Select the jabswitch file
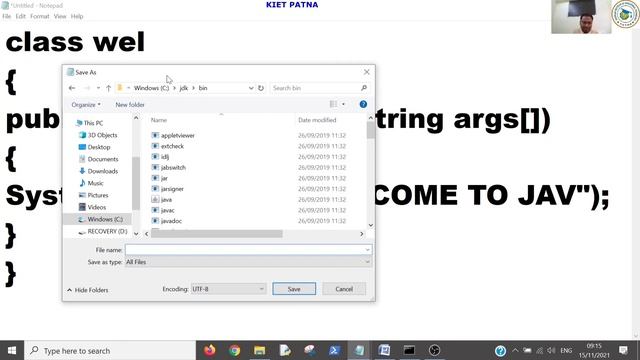 pyautogui.click(x=173, y=167)
